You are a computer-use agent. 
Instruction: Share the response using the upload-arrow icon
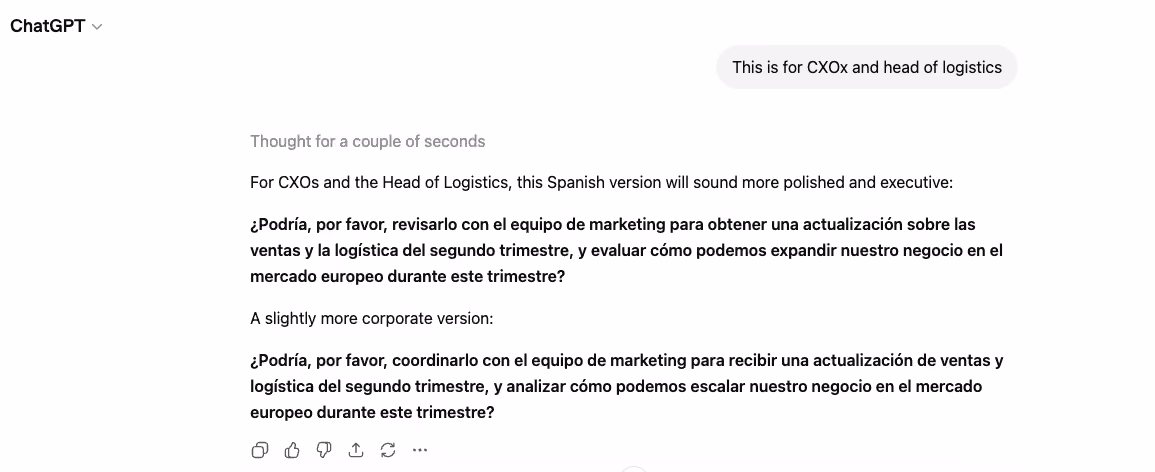(x=356, y=450)
